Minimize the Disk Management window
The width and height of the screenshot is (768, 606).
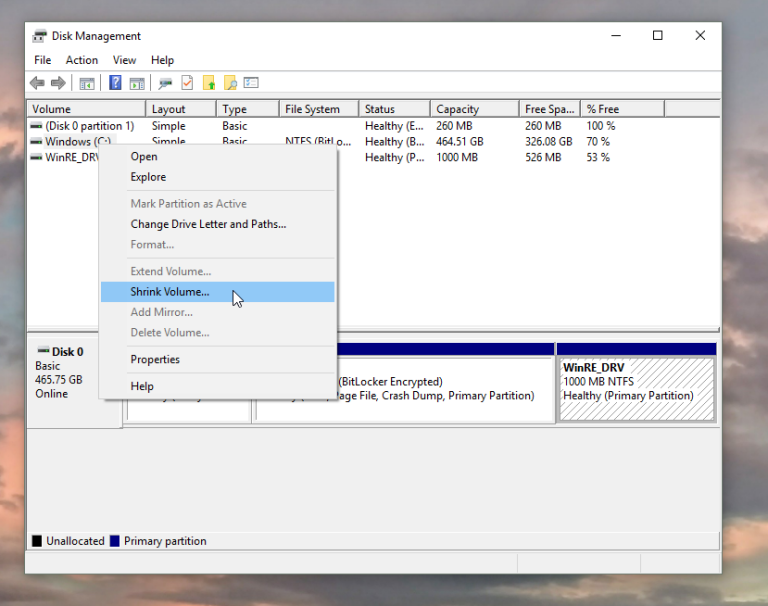pos(616,36)
